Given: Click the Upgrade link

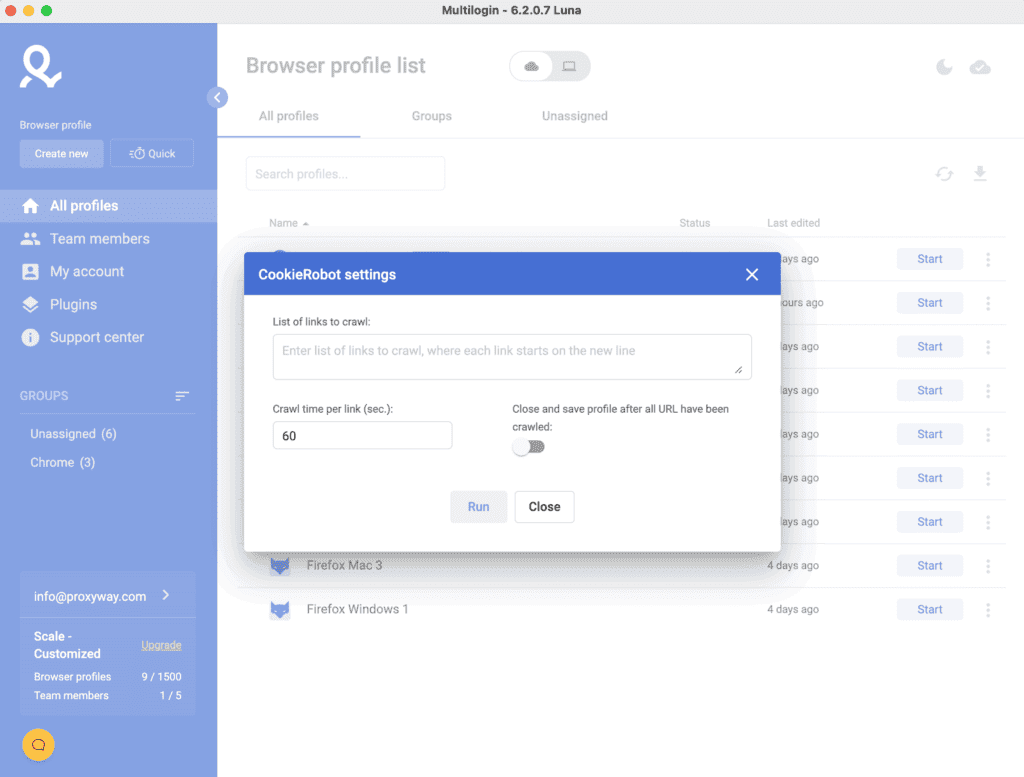Looking at the screenshot, I should (161, 645).
